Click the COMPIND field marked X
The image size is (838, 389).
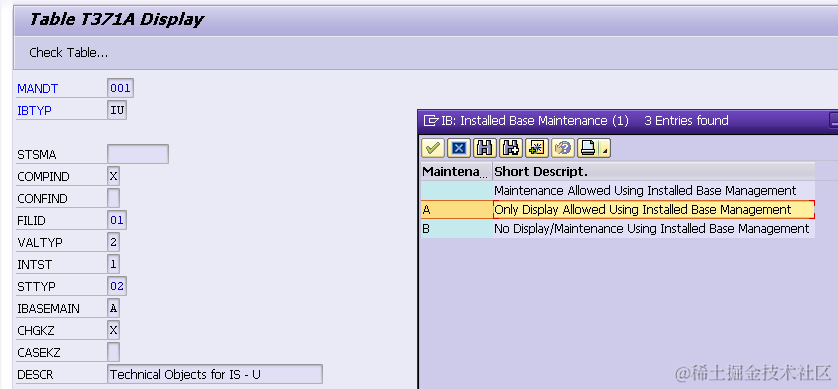113,176
